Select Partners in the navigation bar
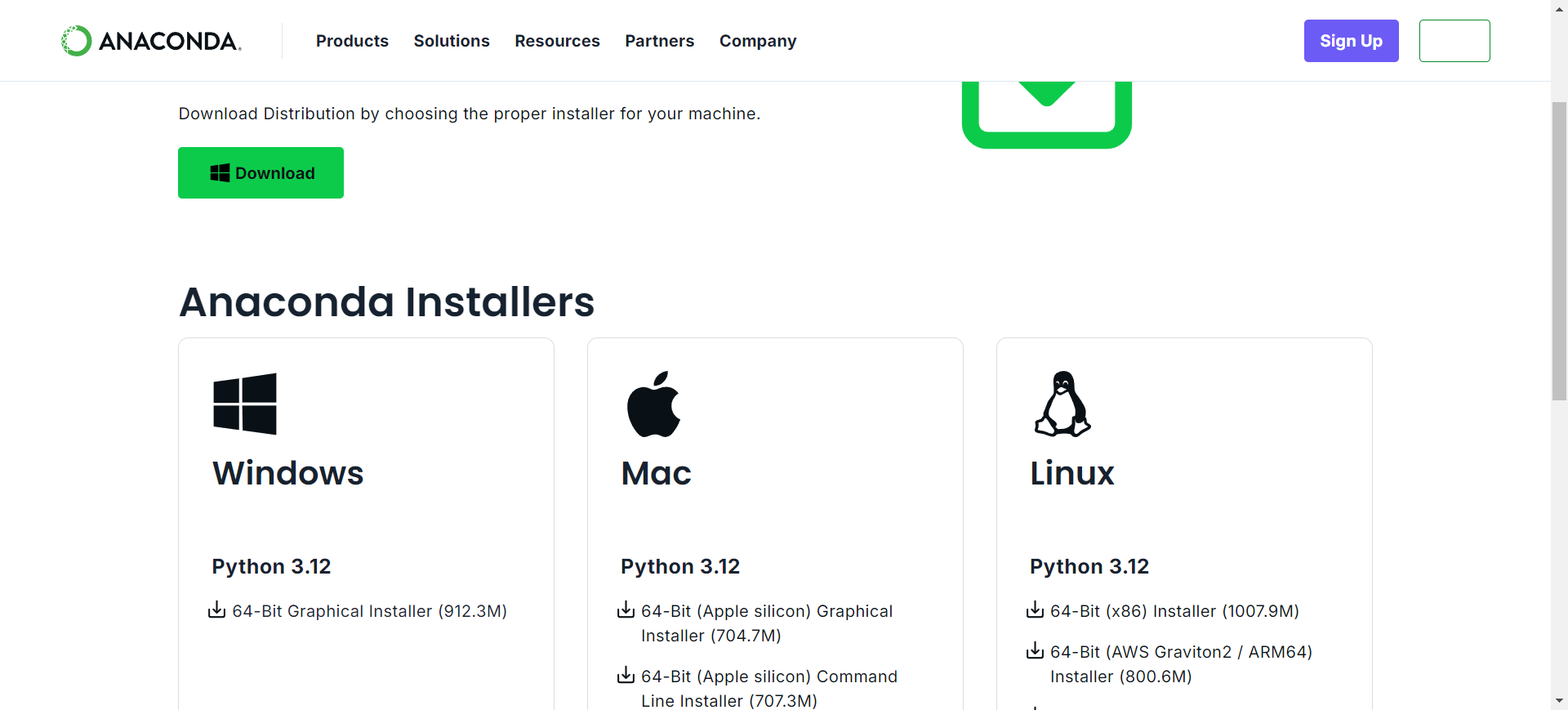 [x=659, y=41]
